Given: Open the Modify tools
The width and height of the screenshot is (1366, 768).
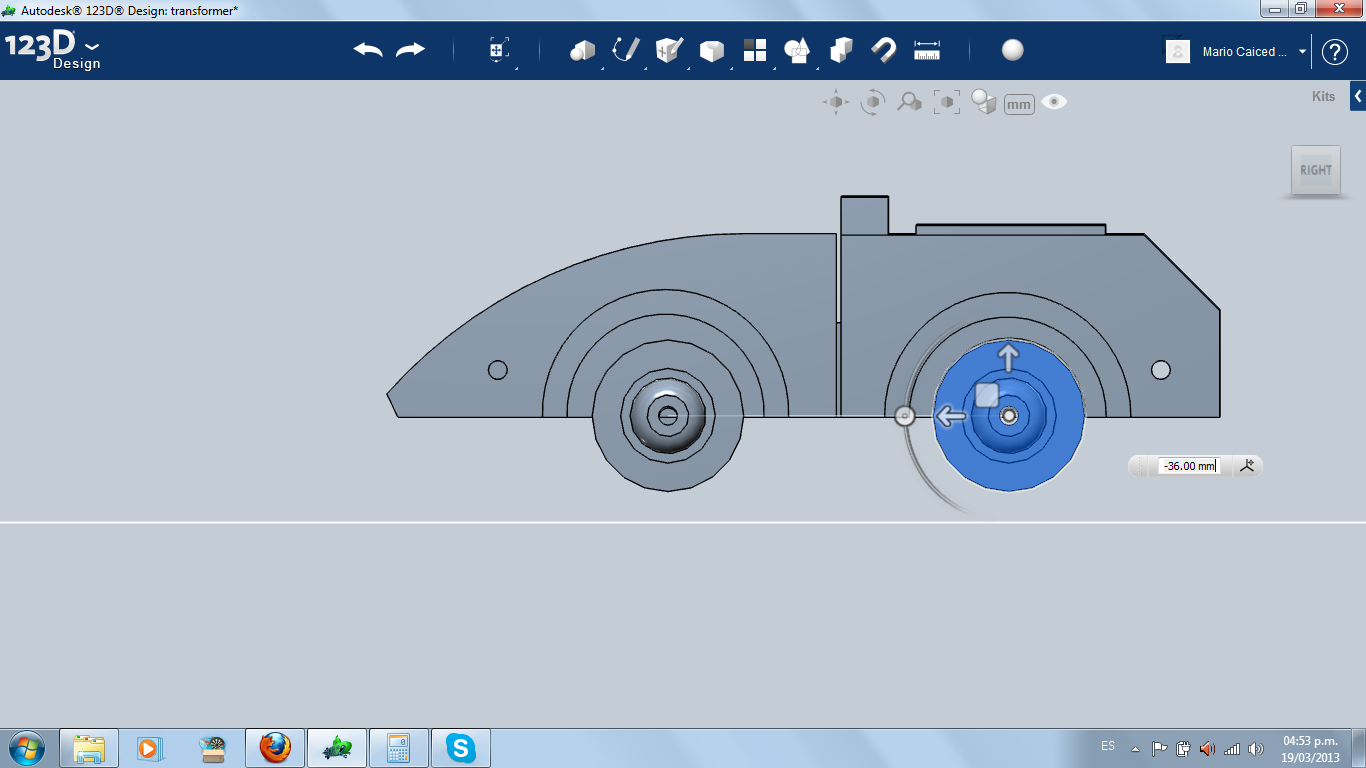Looking at the screenshot, I should (x=712, y=50).
